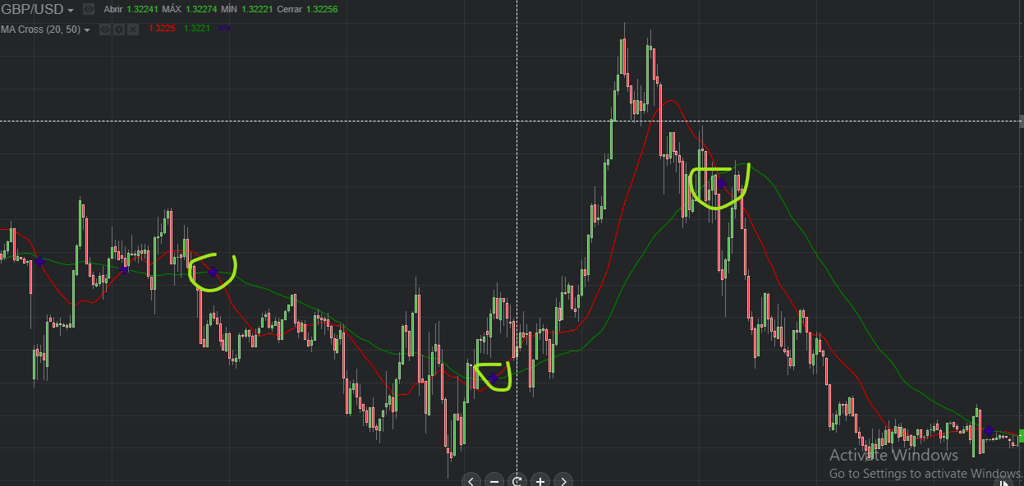Click the green current price marker on the price axis

[x=1021, y=437]
